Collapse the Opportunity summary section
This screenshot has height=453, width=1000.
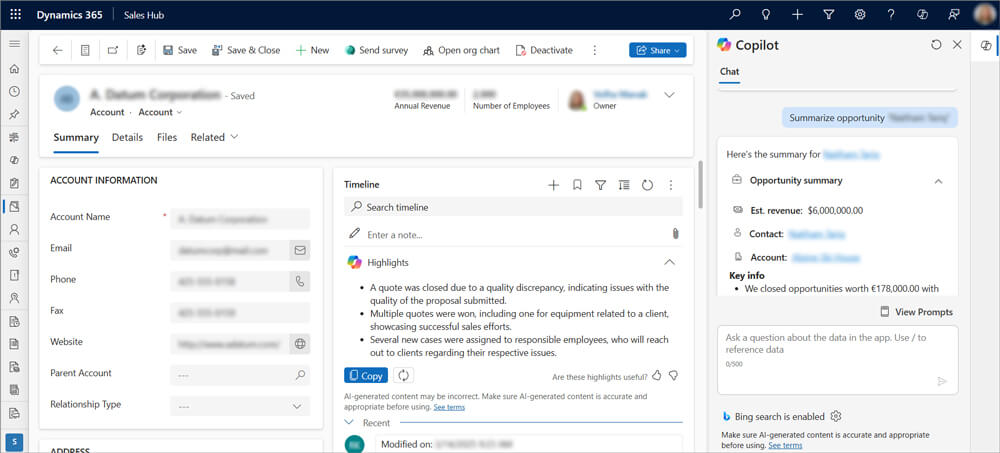point(938,181)
